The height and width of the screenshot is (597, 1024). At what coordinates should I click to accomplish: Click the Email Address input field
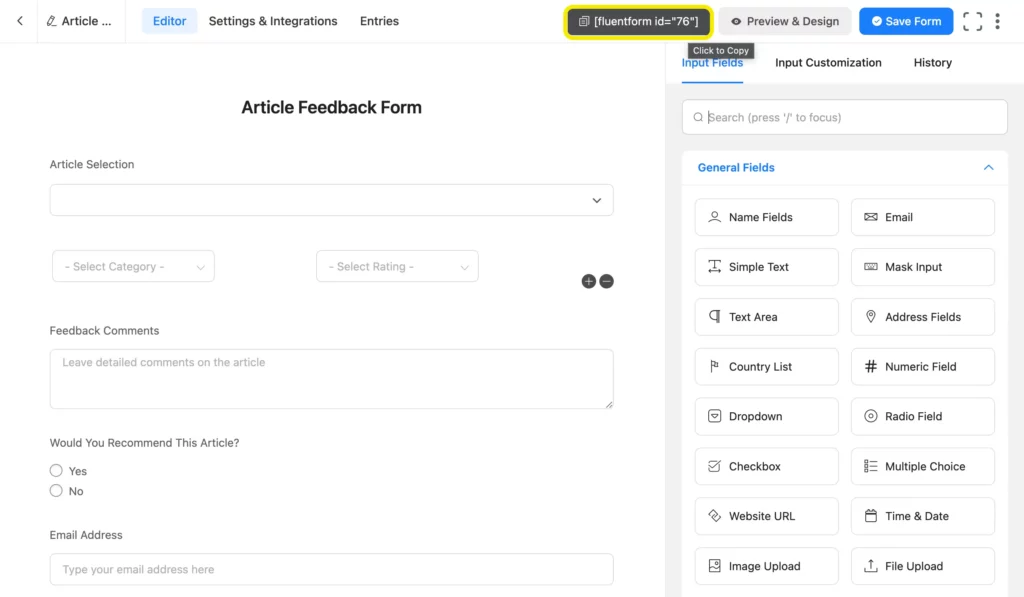[x=332, y=570]
